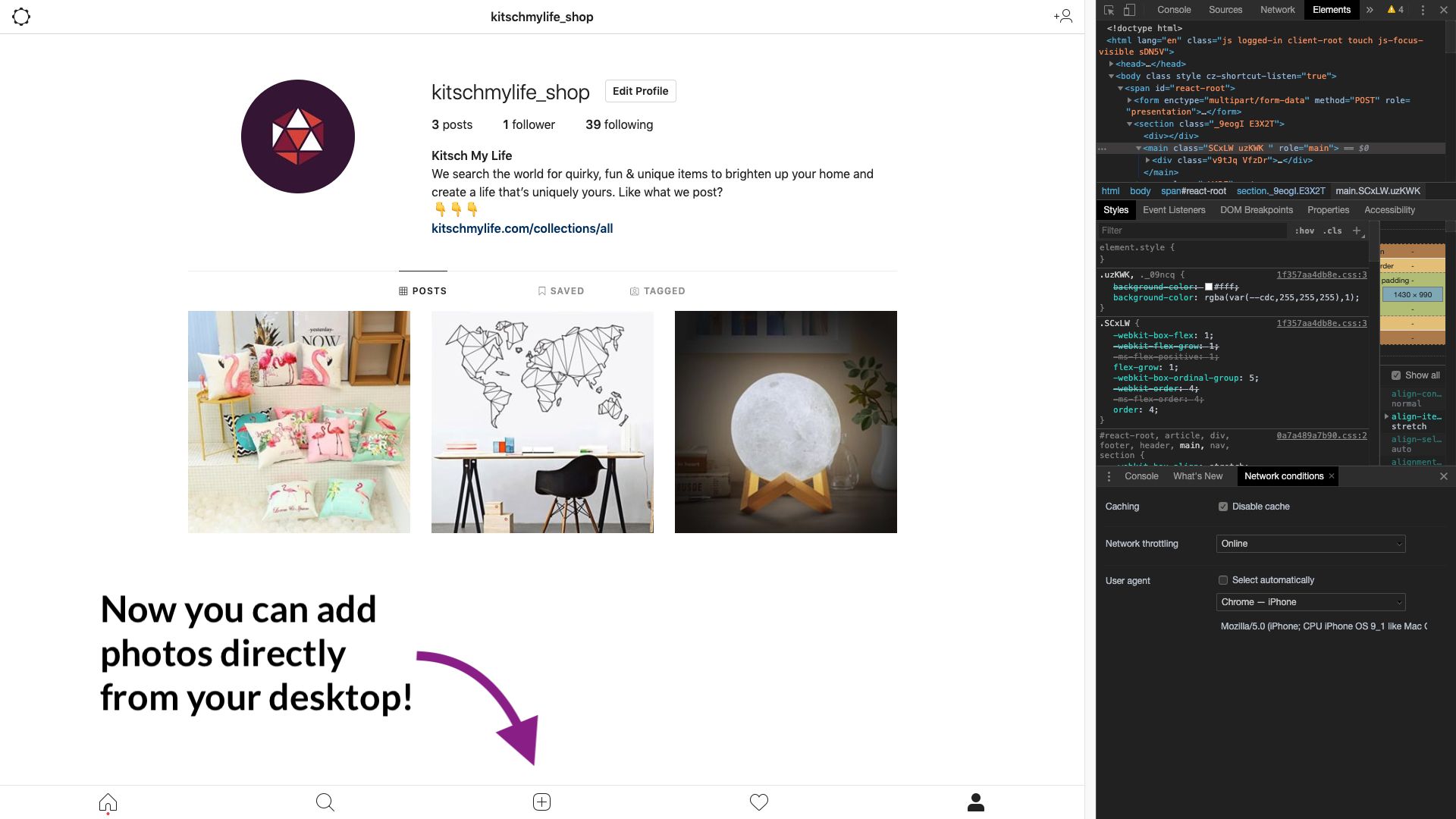
Task: Uncheck the Disable cache checkbox
Action: point(1222,506)
